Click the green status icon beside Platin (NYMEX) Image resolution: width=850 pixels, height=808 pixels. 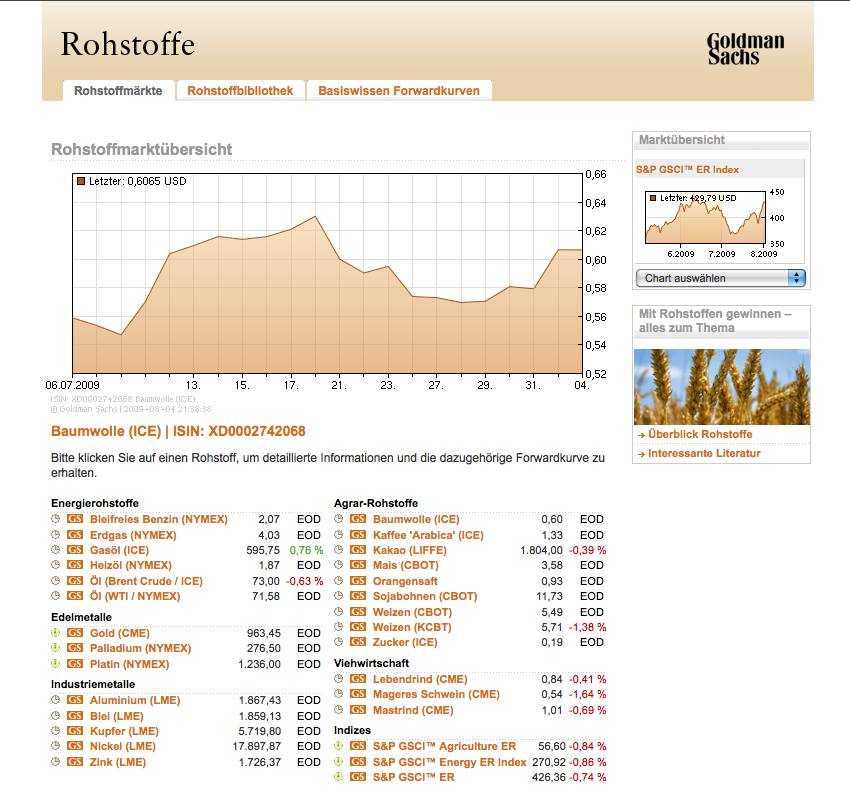[55, 663]
